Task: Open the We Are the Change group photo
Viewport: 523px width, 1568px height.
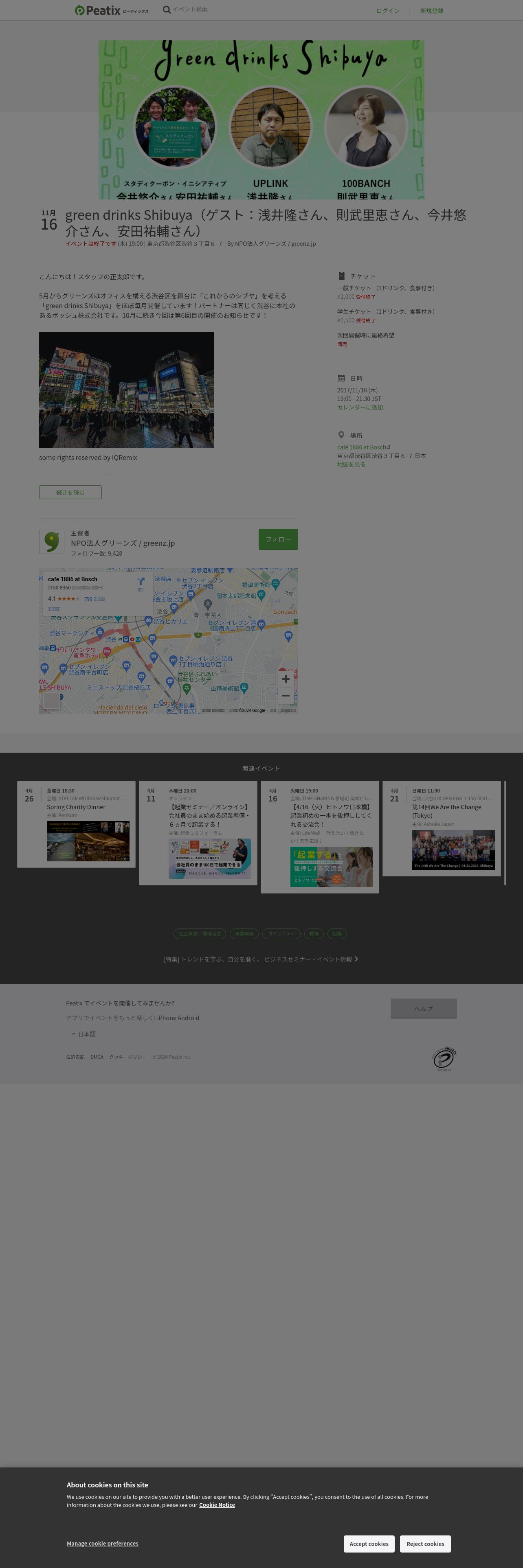Action: click(x=454, y=850)
